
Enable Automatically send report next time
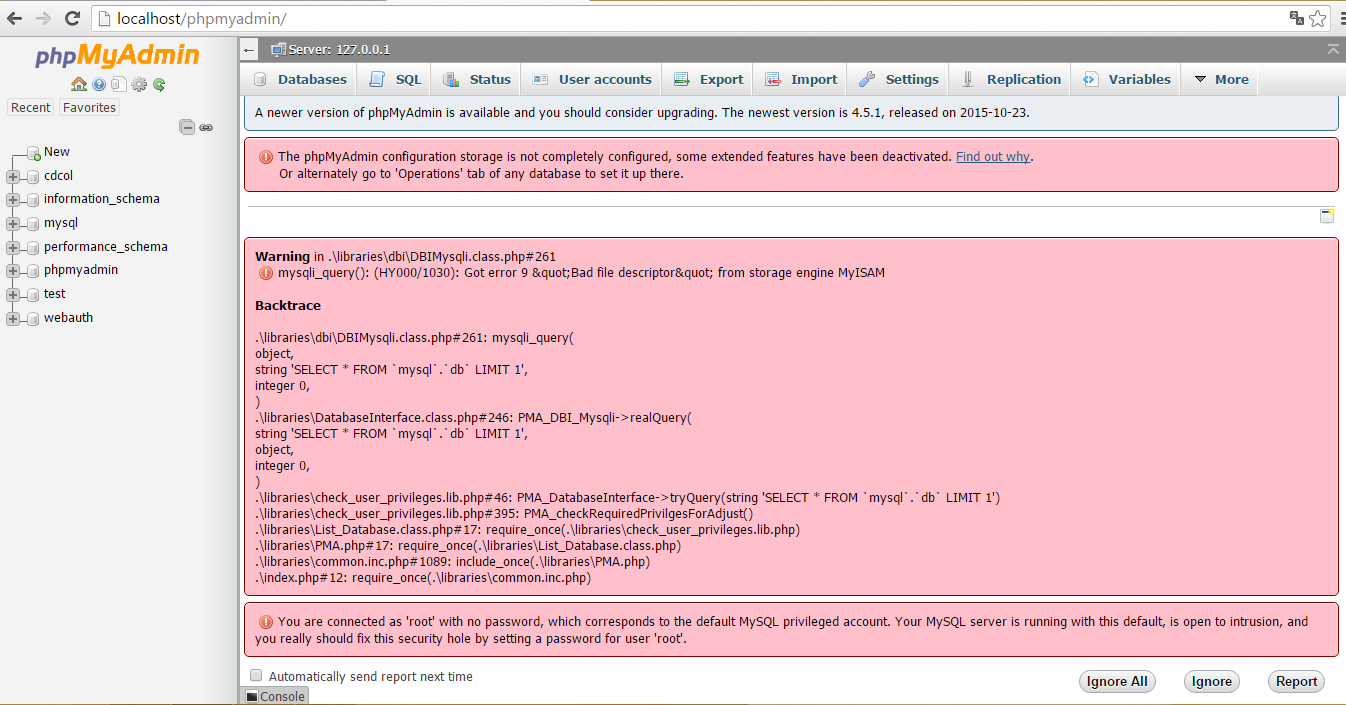[256, 676]
